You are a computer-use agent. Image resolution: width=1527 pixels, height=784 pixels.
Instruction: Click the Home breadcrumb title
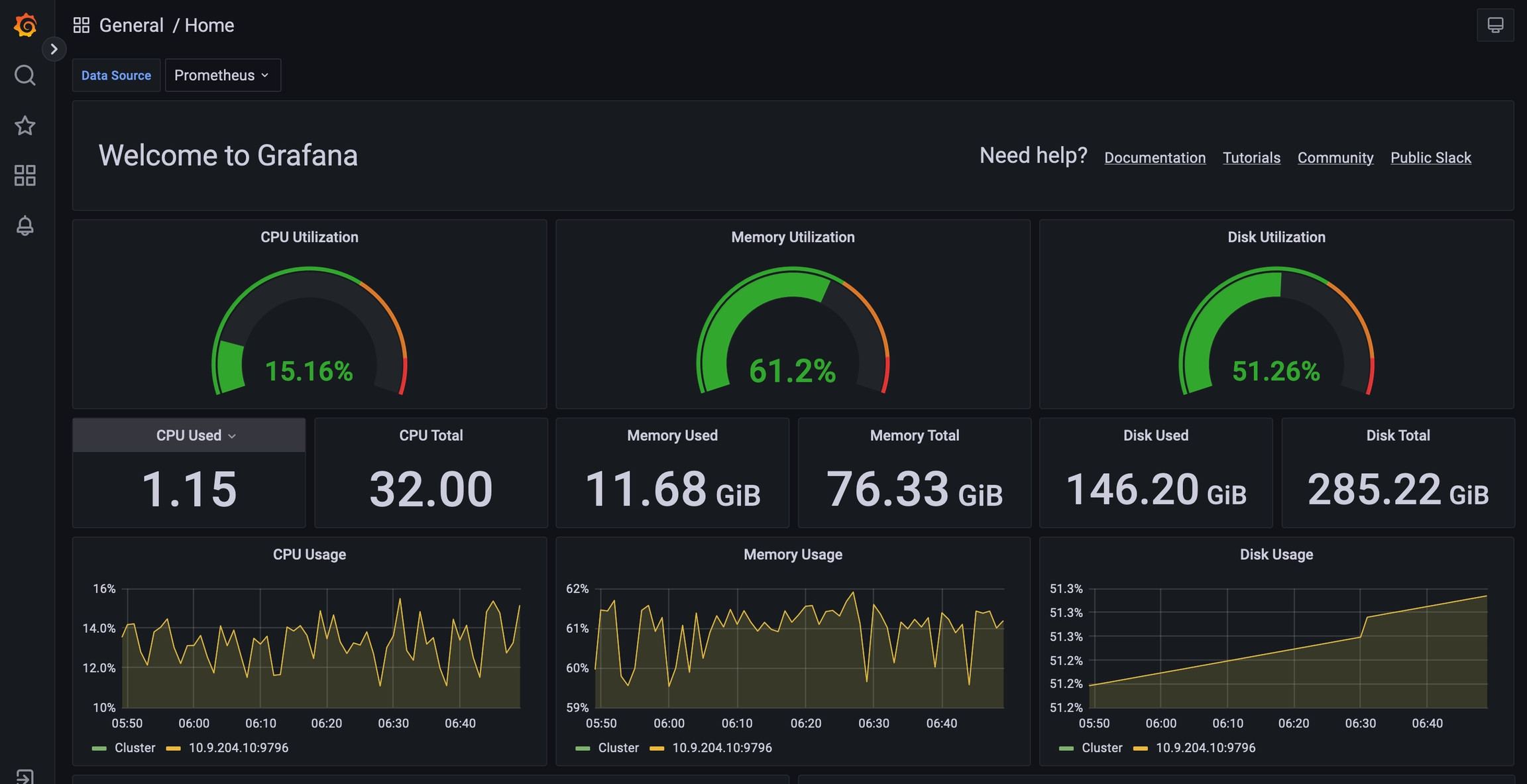click(x=209, y=26)
